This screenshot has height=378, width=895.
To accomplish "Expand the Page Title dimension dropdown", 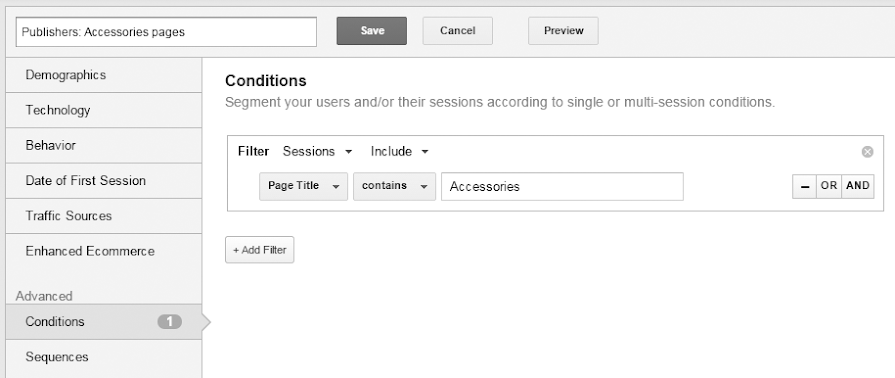I will [304, 186].
